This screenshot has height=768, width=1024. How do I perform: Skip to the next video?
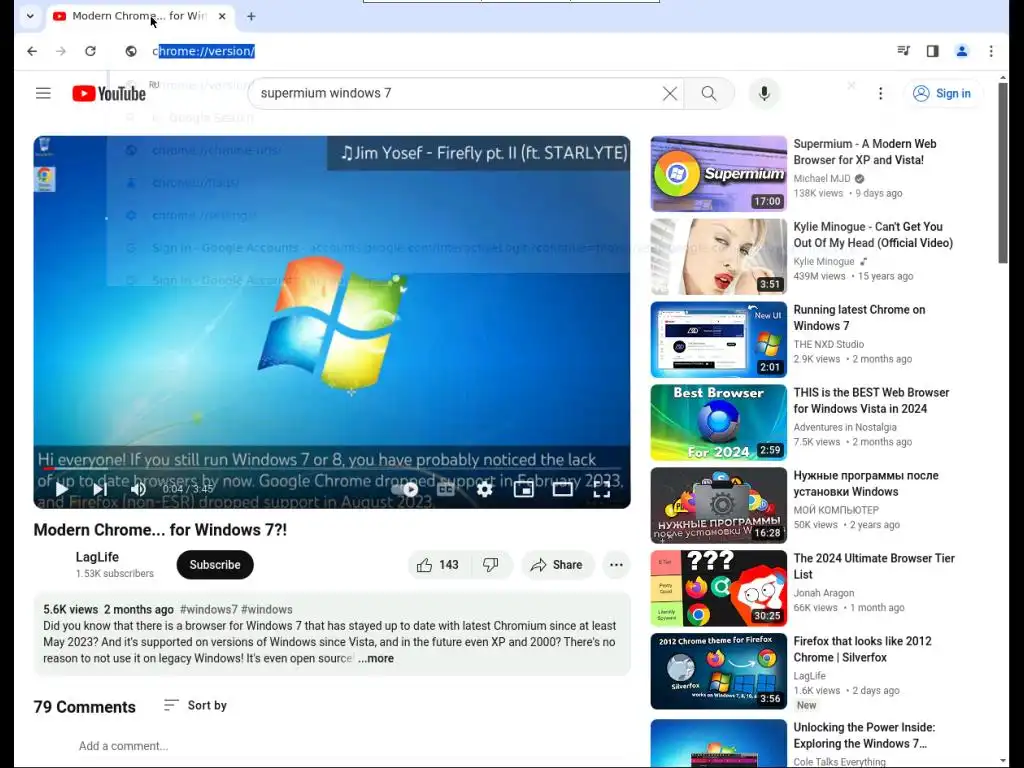(100, 489)
